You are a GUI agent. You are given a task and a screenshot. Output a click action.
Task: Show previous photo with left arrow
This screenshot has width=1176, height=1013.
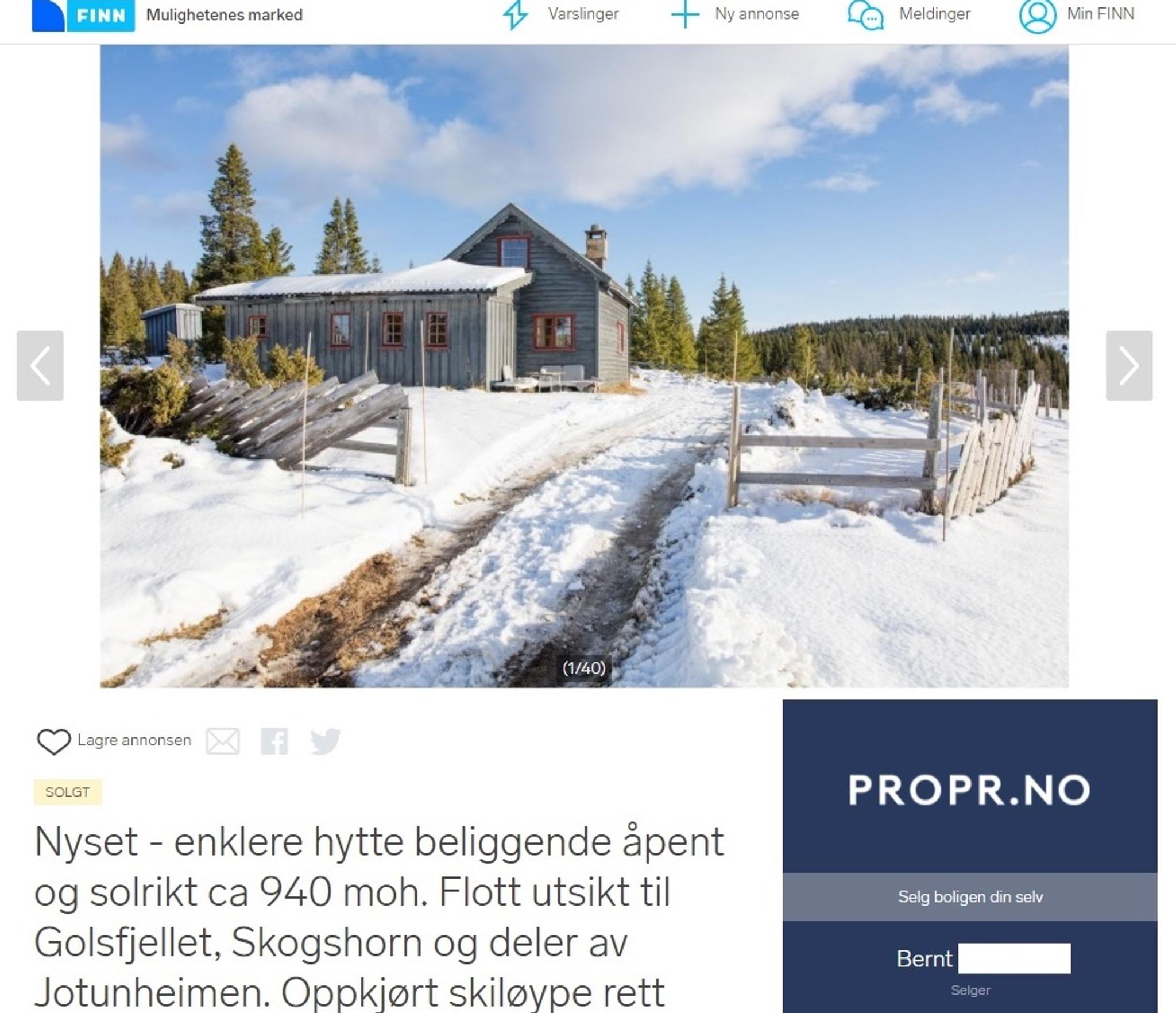pyautogui.click(x=40, y=365)
